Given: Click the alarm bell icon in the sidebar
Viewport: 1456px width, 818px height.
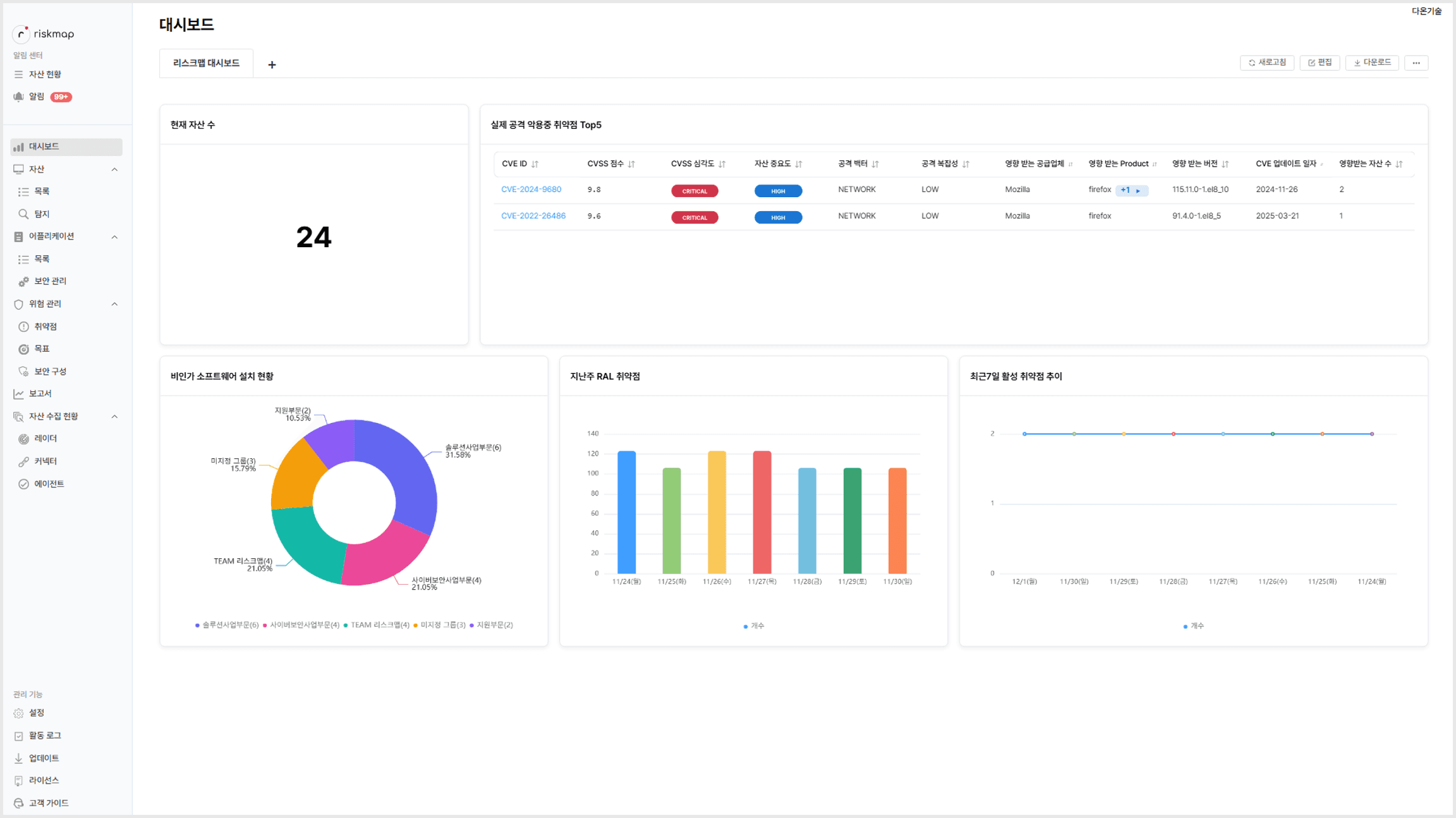Looking at the screenshot, I should tap(18, 97).
